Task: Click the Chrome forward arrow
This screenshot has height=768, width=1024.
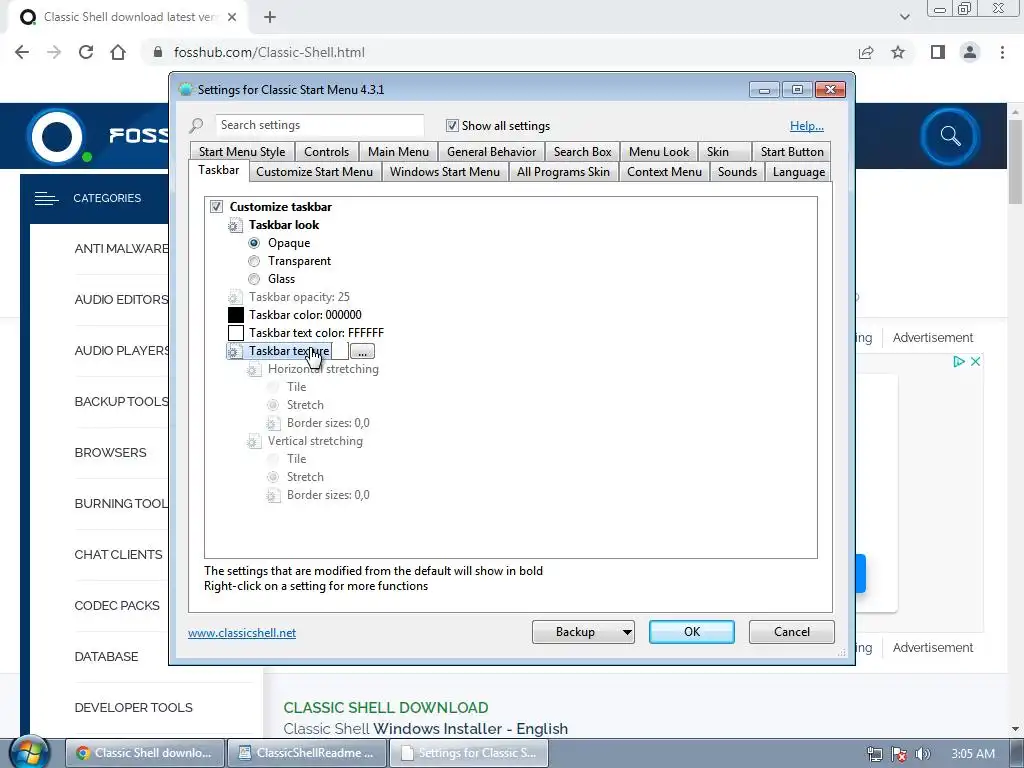Action: tap(54, 52)
